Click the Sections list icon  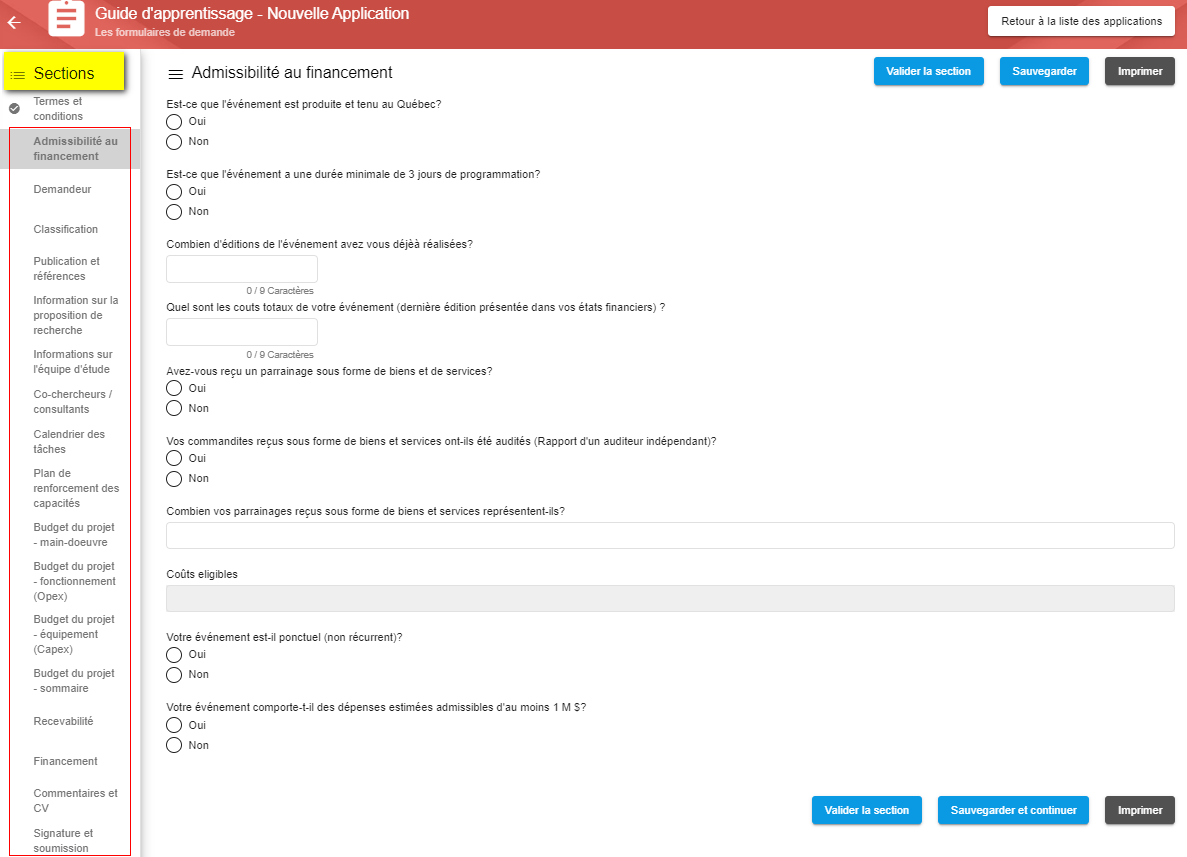(18, 75)
